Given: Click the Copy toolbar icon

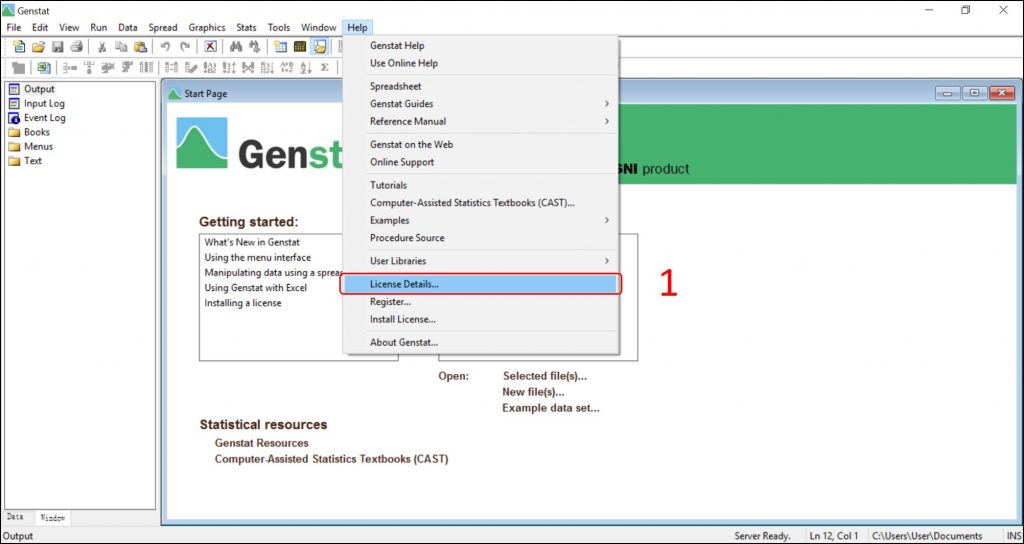Looking at the screenshot, I should coord(121,46).
